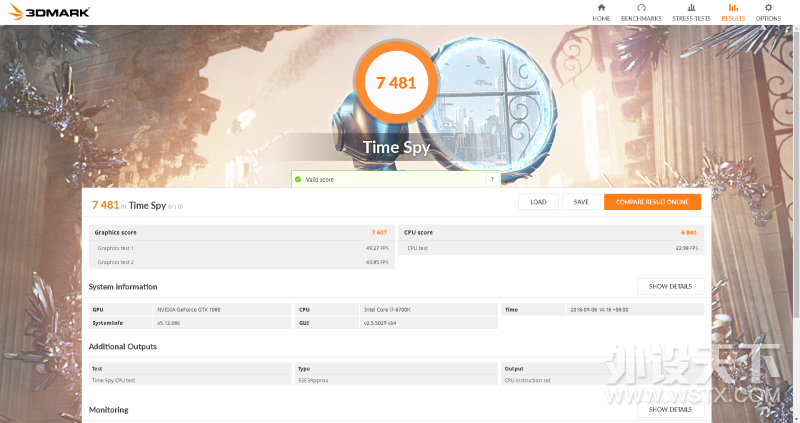Viewport: 800px width, 423px height.
Task: Click the Time Spy CPU test cell
Action: pyautogui.click(x=190, y=380)
